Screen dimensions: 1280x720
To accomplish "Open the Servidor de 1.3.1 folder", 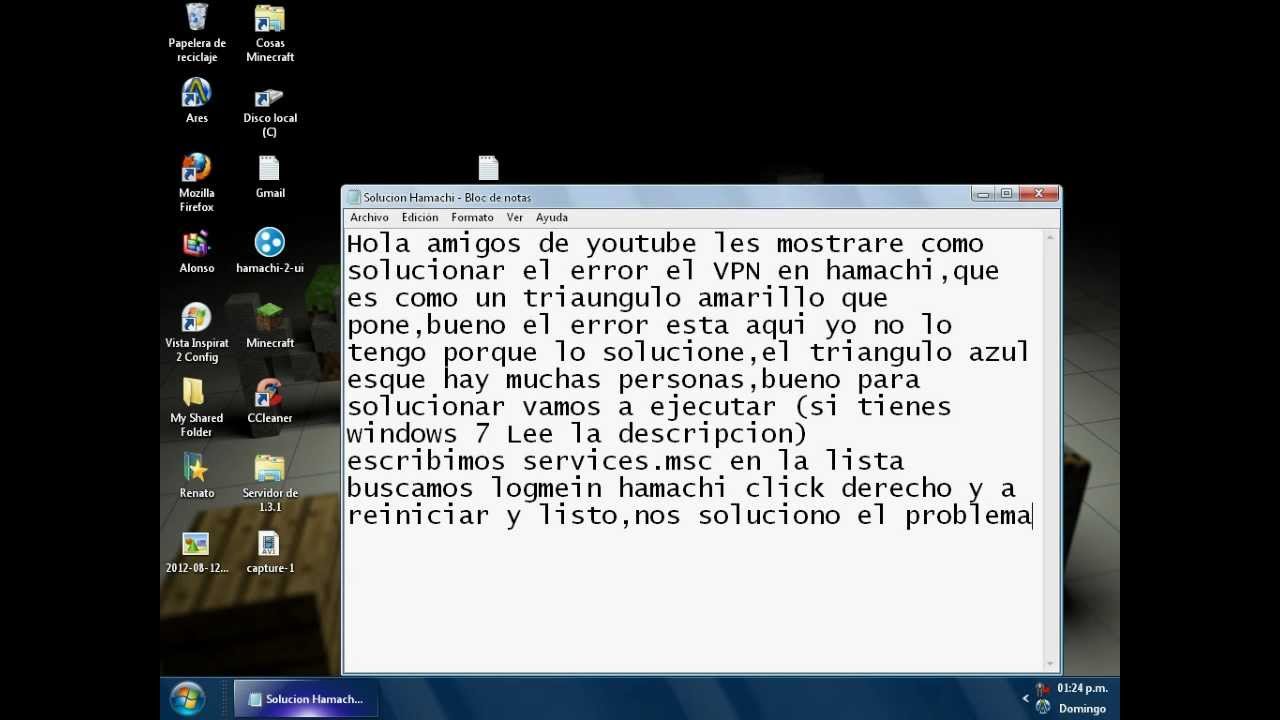I will tap(270, 483).
